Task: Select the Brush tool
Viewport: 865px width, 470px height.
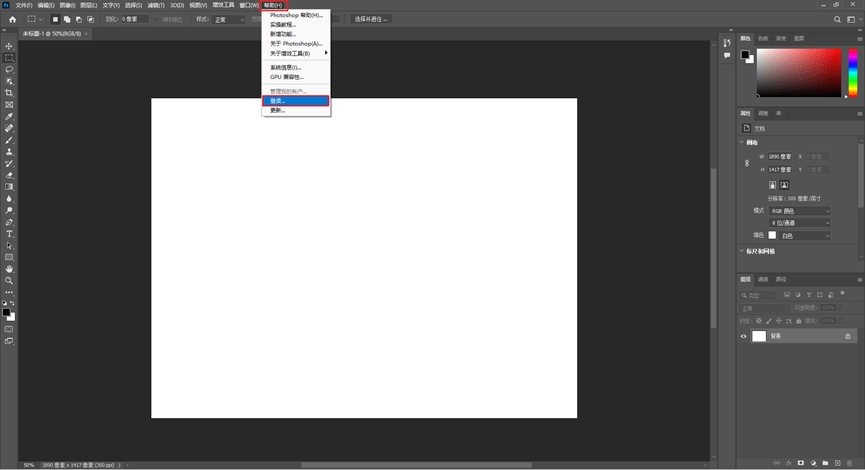Action: [x=9, y=140]
